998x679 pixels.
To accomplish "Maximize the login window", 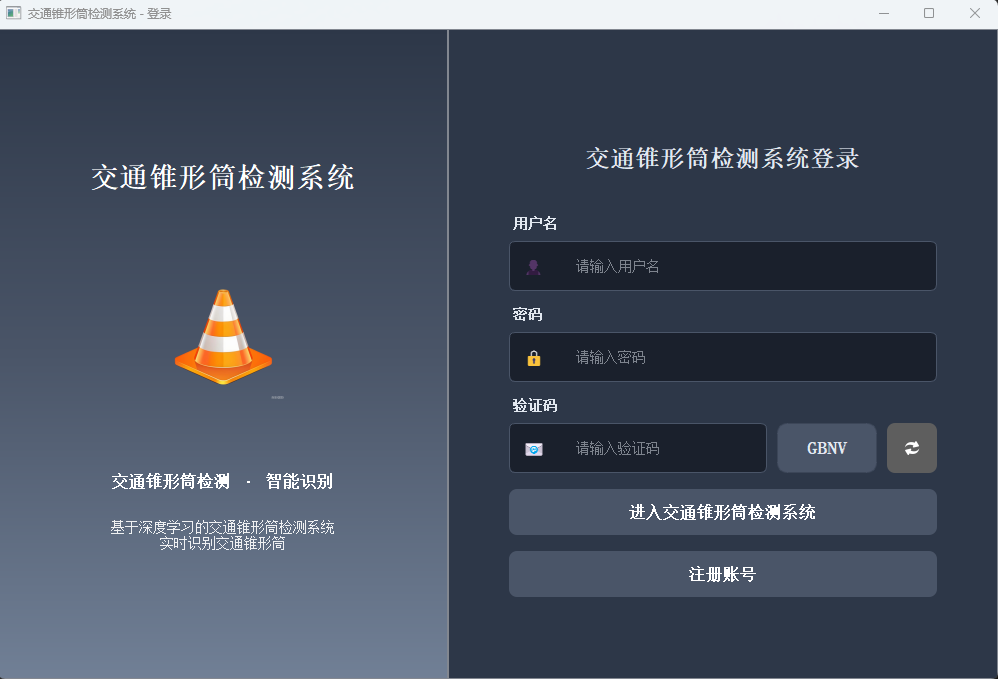I will pyautogui.click(x=929, y=13).
